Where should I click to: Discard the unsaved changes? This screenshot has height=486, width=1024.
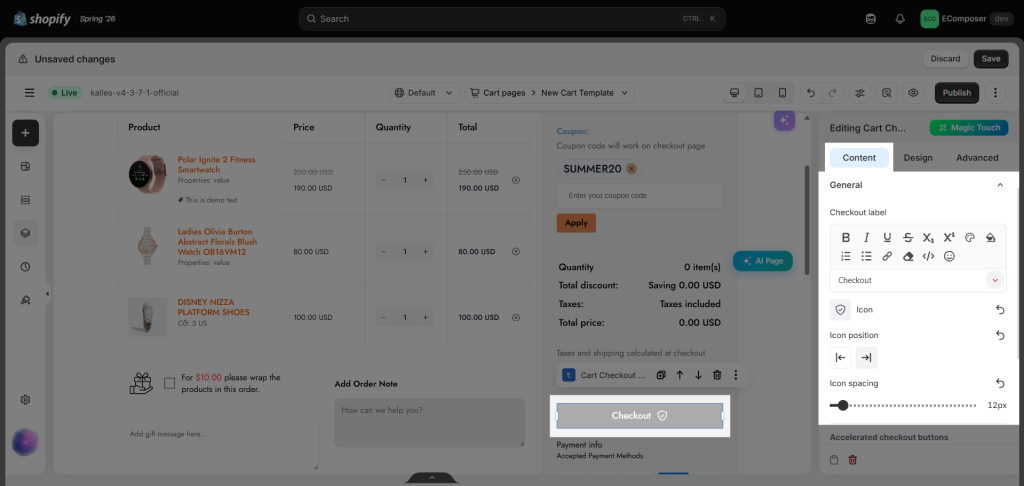945,59
